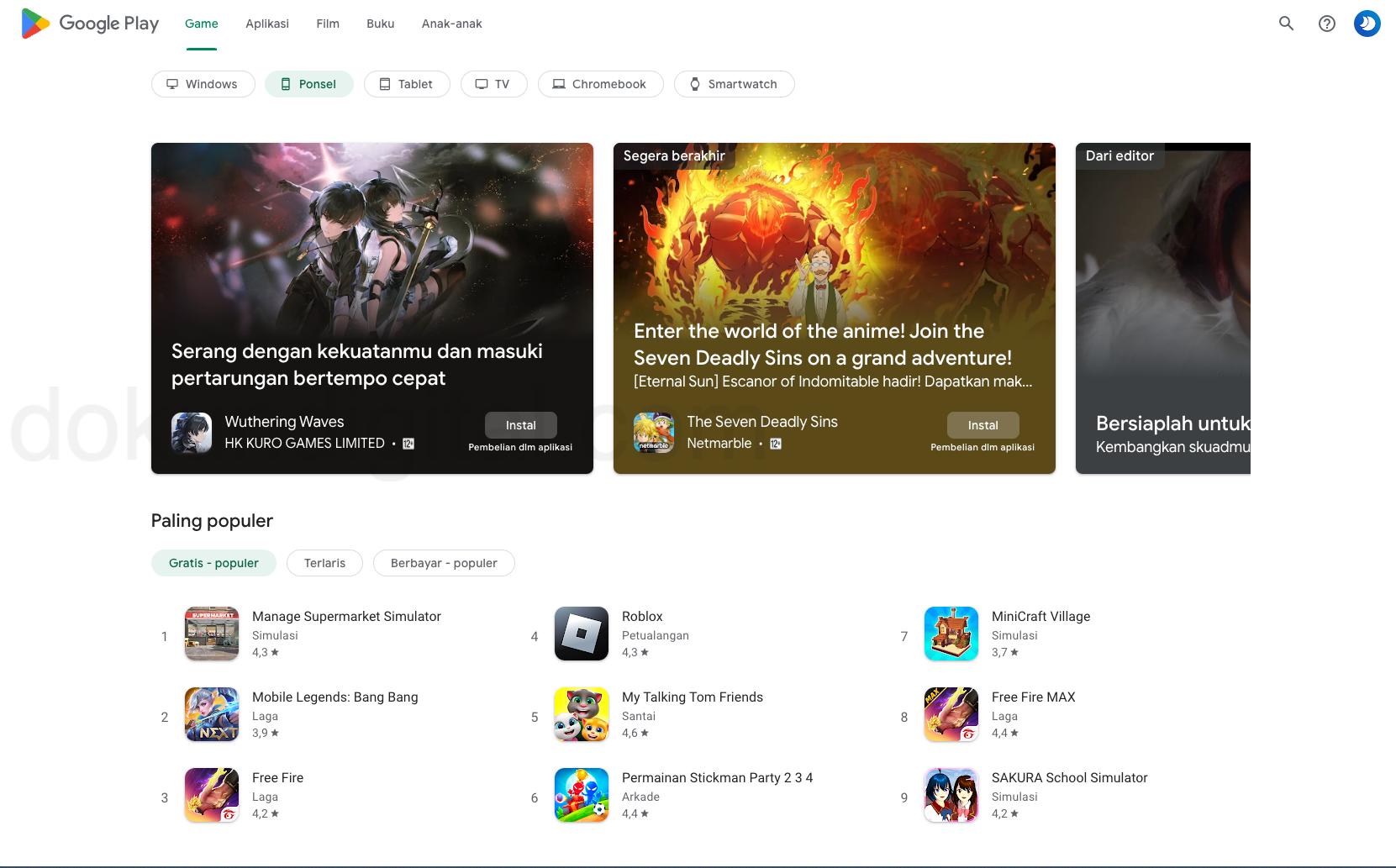The width and height of the screenshot is (1396, 868).
Task: Open Roblox title link
Action: [642, 617]
